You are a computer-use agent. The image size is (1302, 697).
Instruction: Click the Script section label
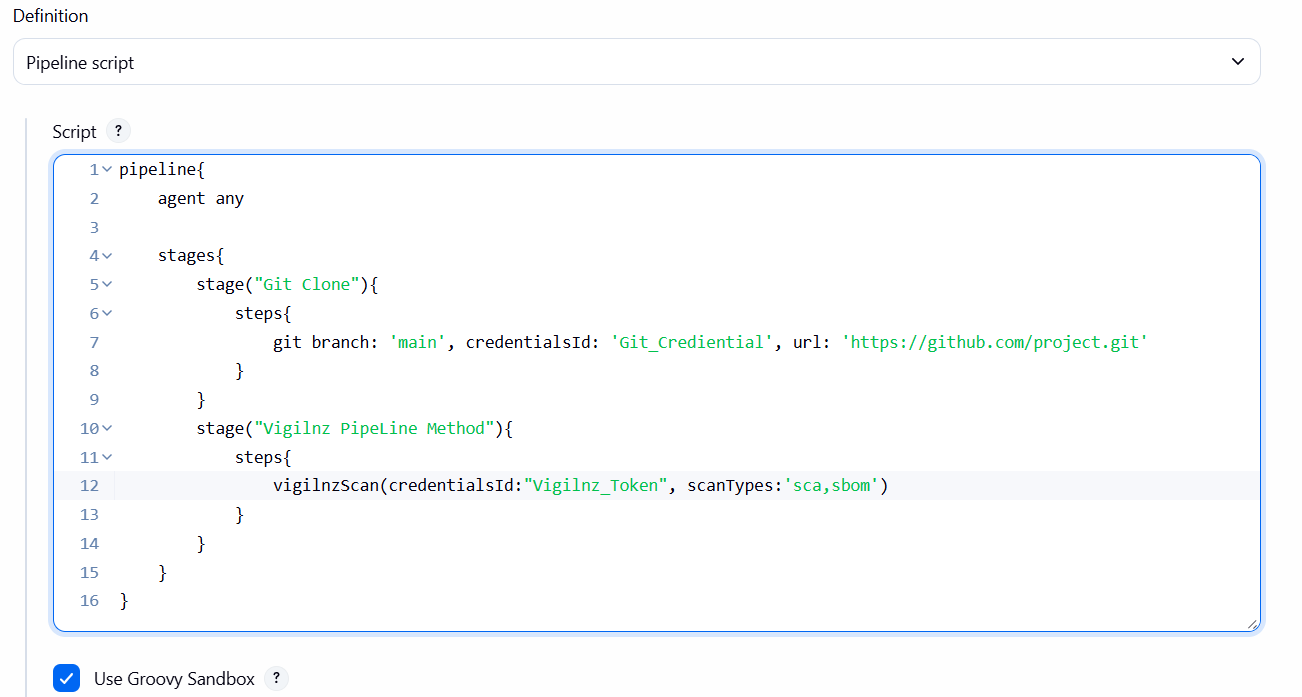click(73, 131)
